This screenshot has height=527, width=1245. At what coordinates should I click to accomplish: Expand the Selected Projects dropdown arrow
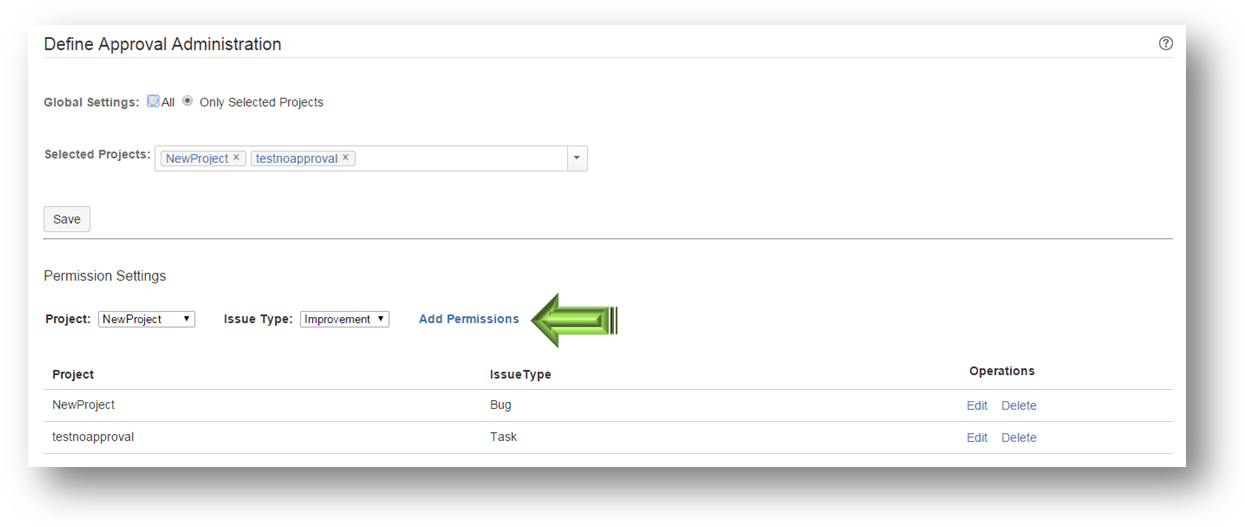(577, 158)
